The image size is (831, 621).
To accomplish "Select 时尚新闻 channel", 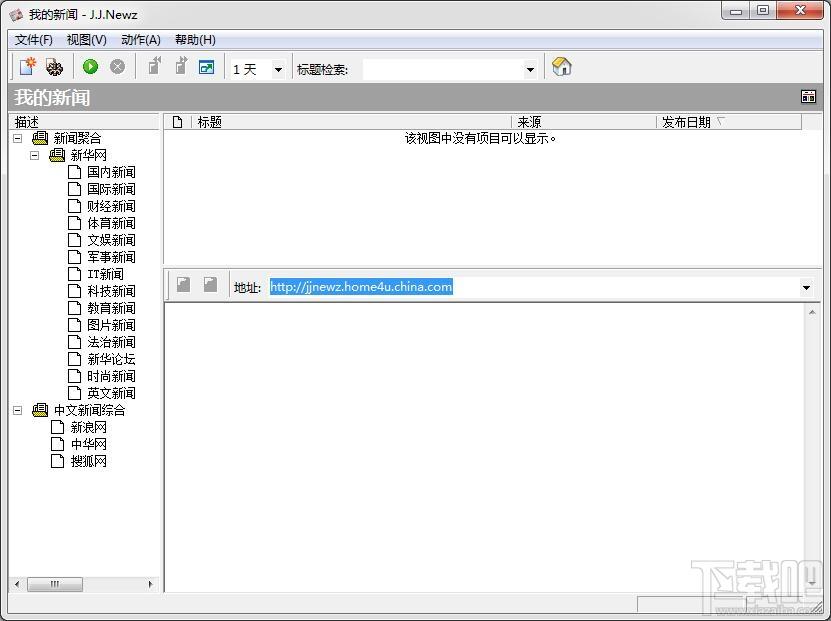I will 111,376.
